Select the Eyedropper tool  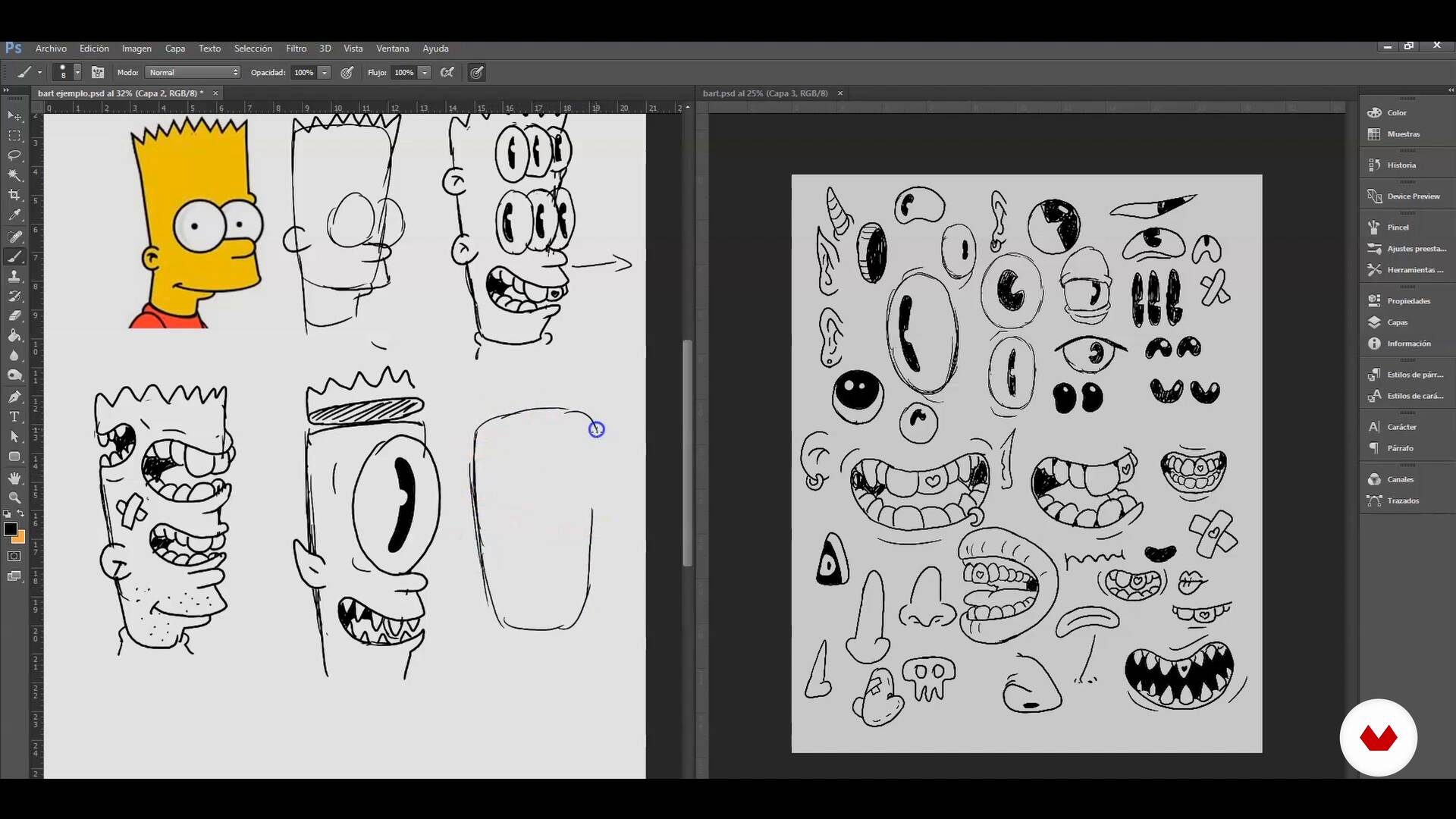click(x=14, y=215)
